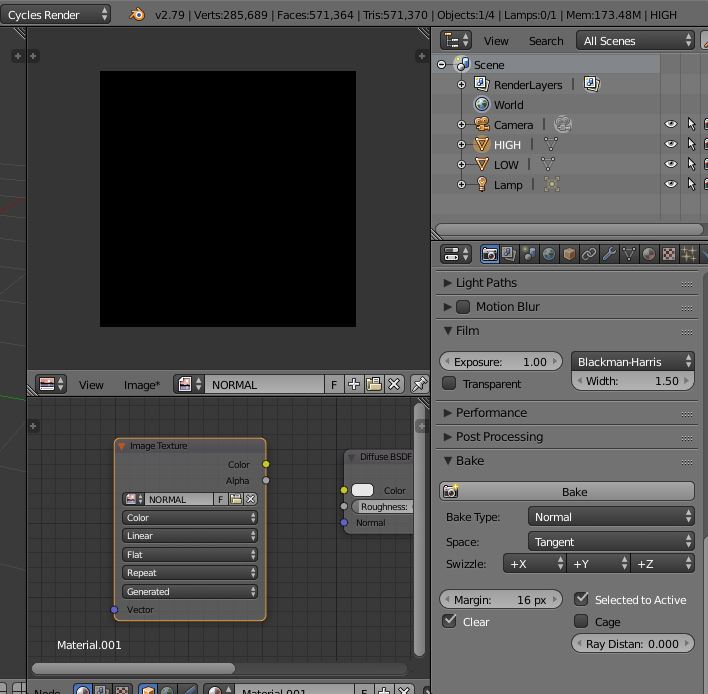This screenshot has height=694, width=708.
Task: Open outliner Search menu
Action: tap(546, 41)
